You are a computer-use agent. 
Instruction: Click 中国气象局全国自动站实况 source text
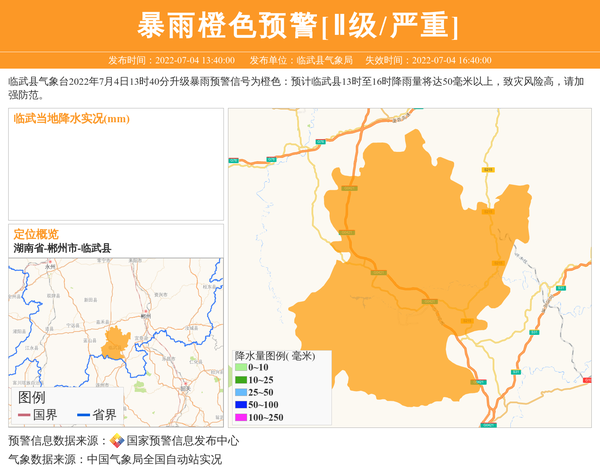tap(154, 460)
